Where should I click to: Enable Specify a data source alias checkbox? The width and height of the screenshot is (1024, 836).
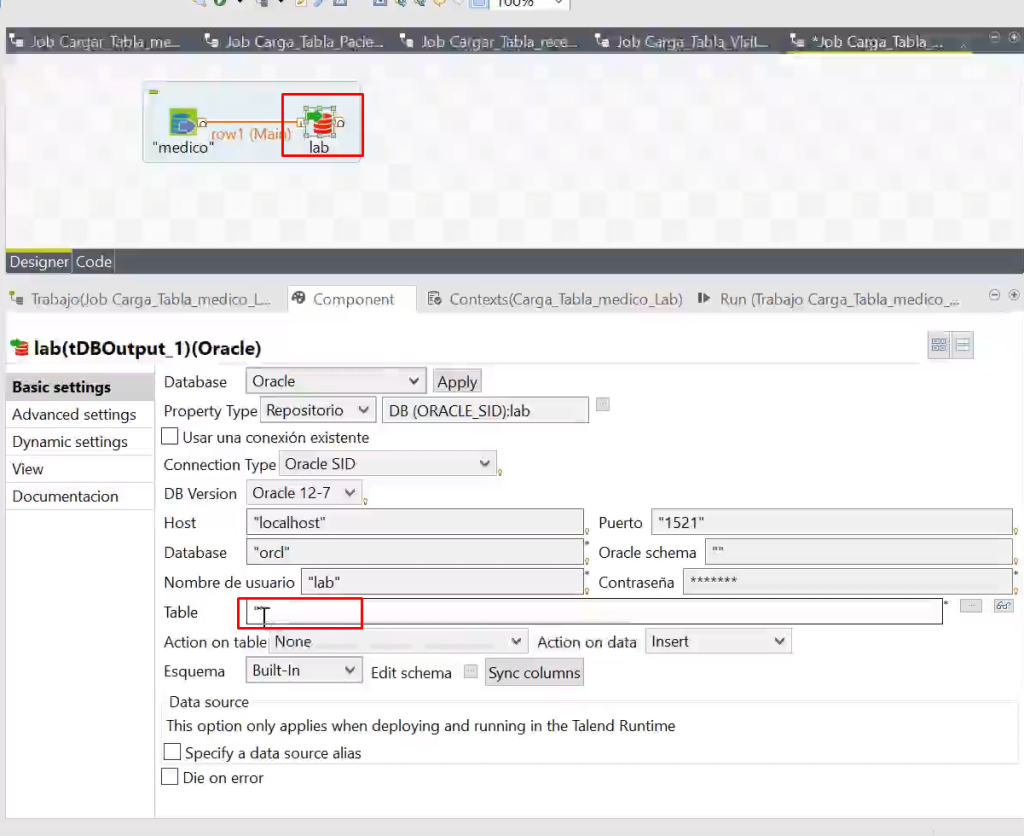coord(172,752)
